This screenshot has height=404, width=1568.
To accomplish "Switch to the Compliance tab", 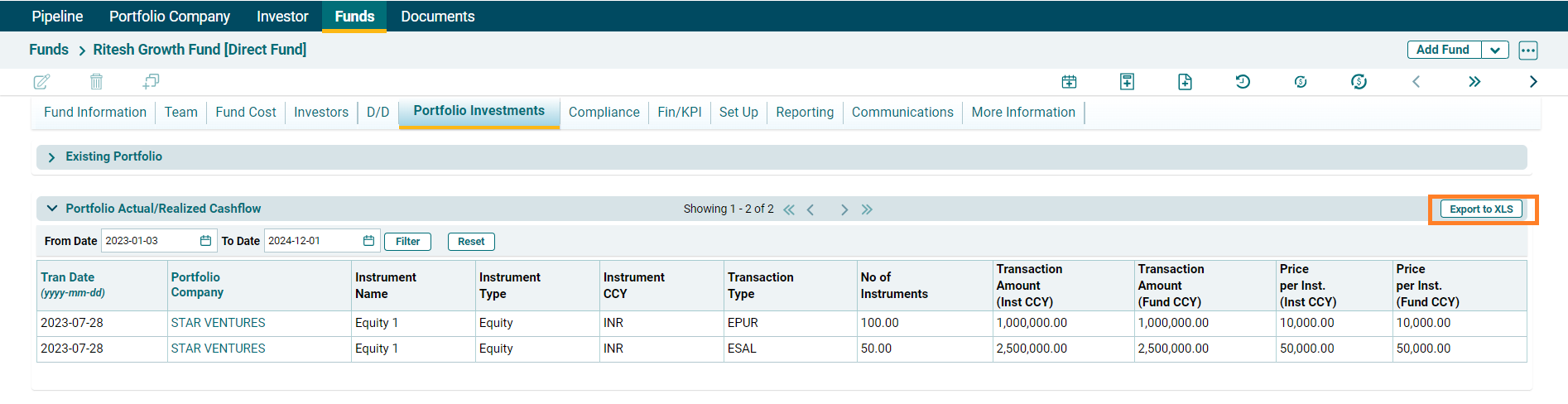I will [x=604, y=112].
